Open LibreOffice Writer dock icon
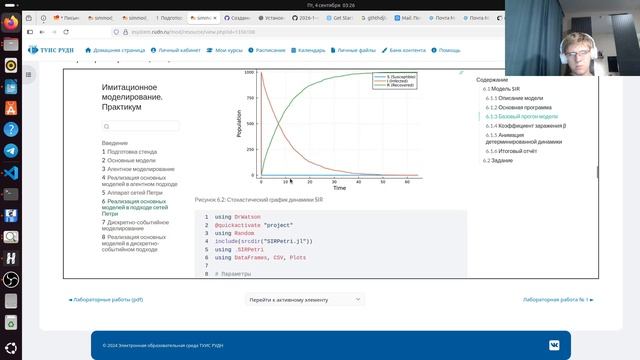This screenshot has height=360, width=640. (x=11, y=87)
